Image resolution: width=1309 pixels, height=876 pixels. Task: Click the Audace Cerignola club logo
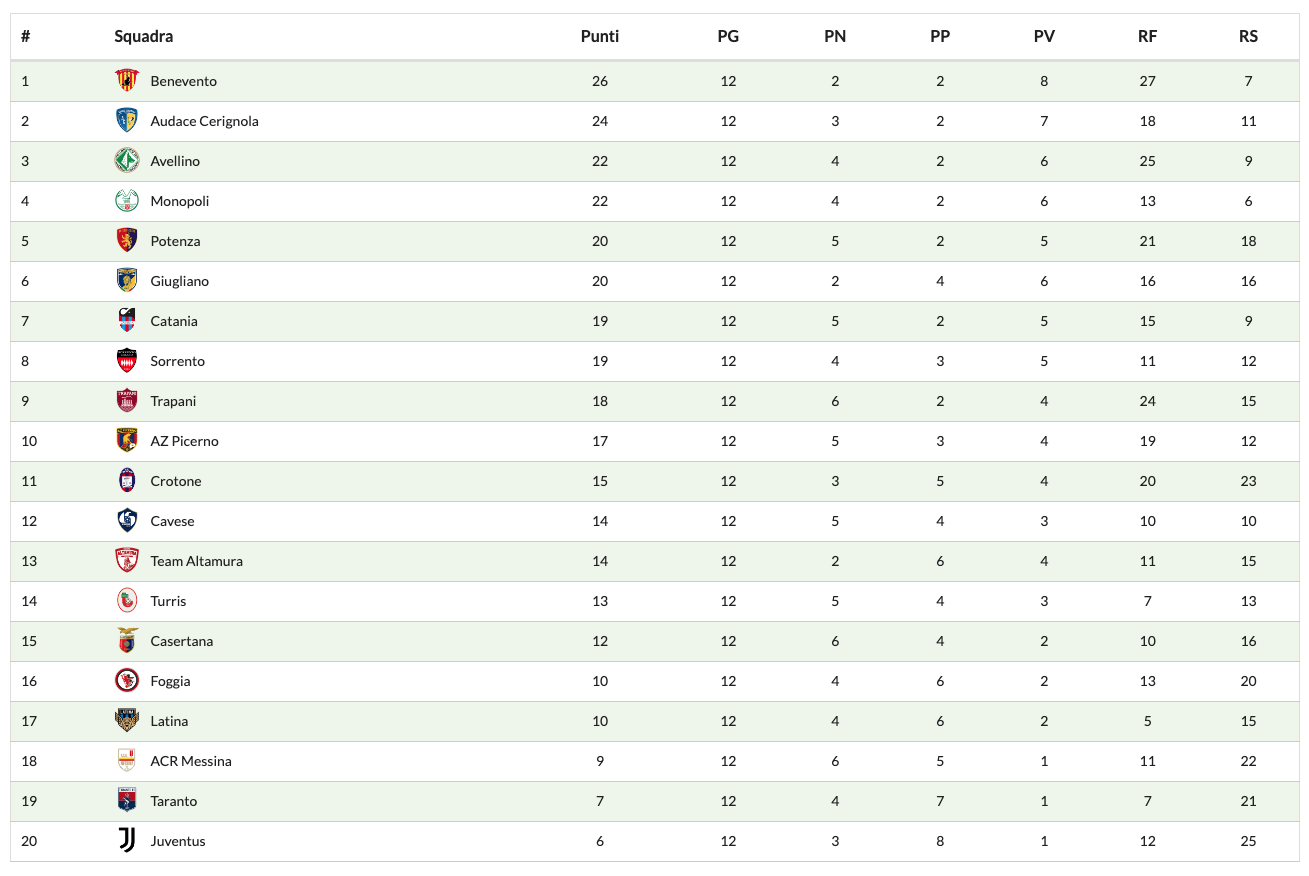coord(126,121)
